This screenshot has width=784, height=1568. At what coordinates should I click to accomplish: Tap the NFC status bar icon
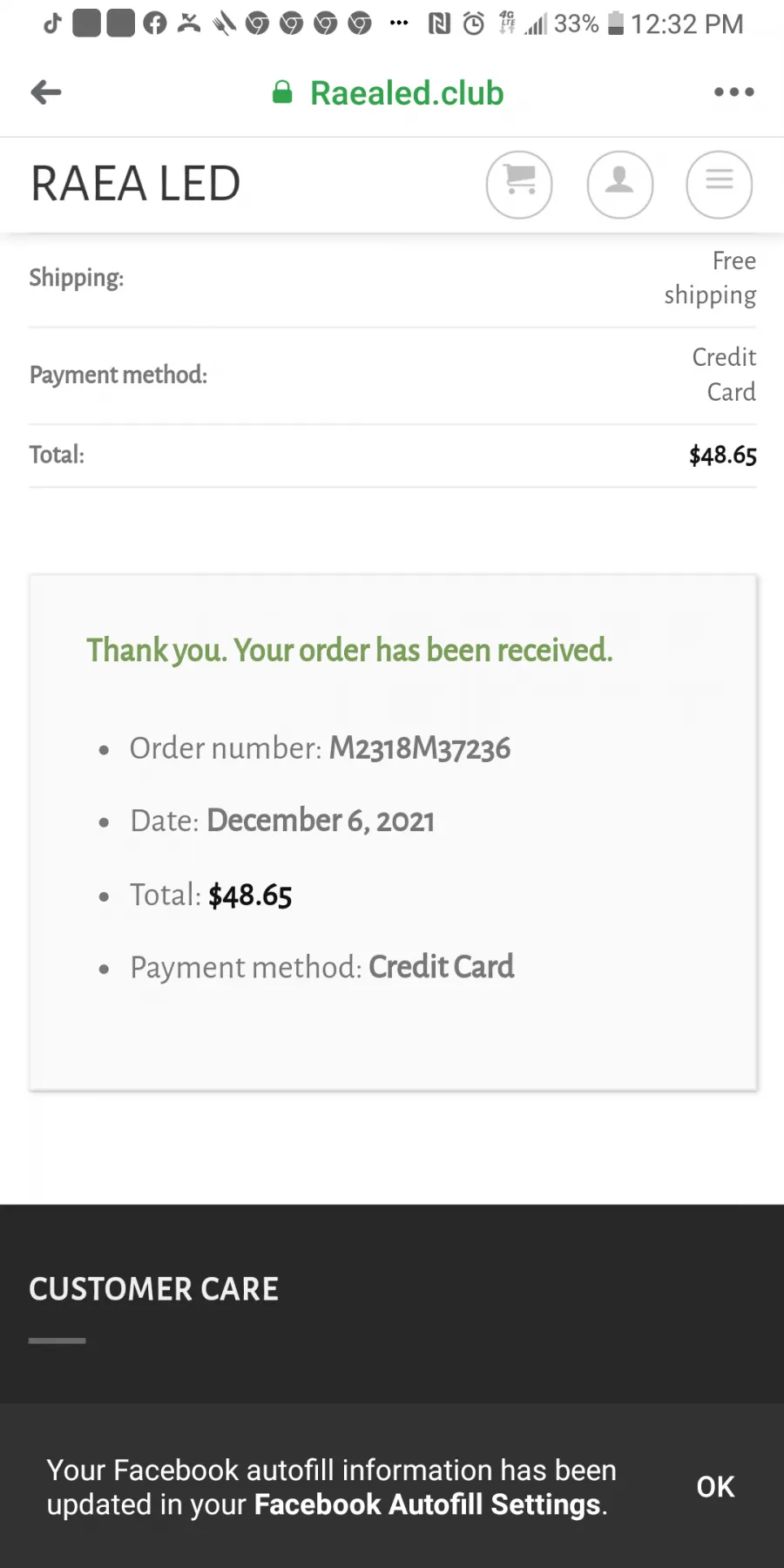[x=439, y=24]
